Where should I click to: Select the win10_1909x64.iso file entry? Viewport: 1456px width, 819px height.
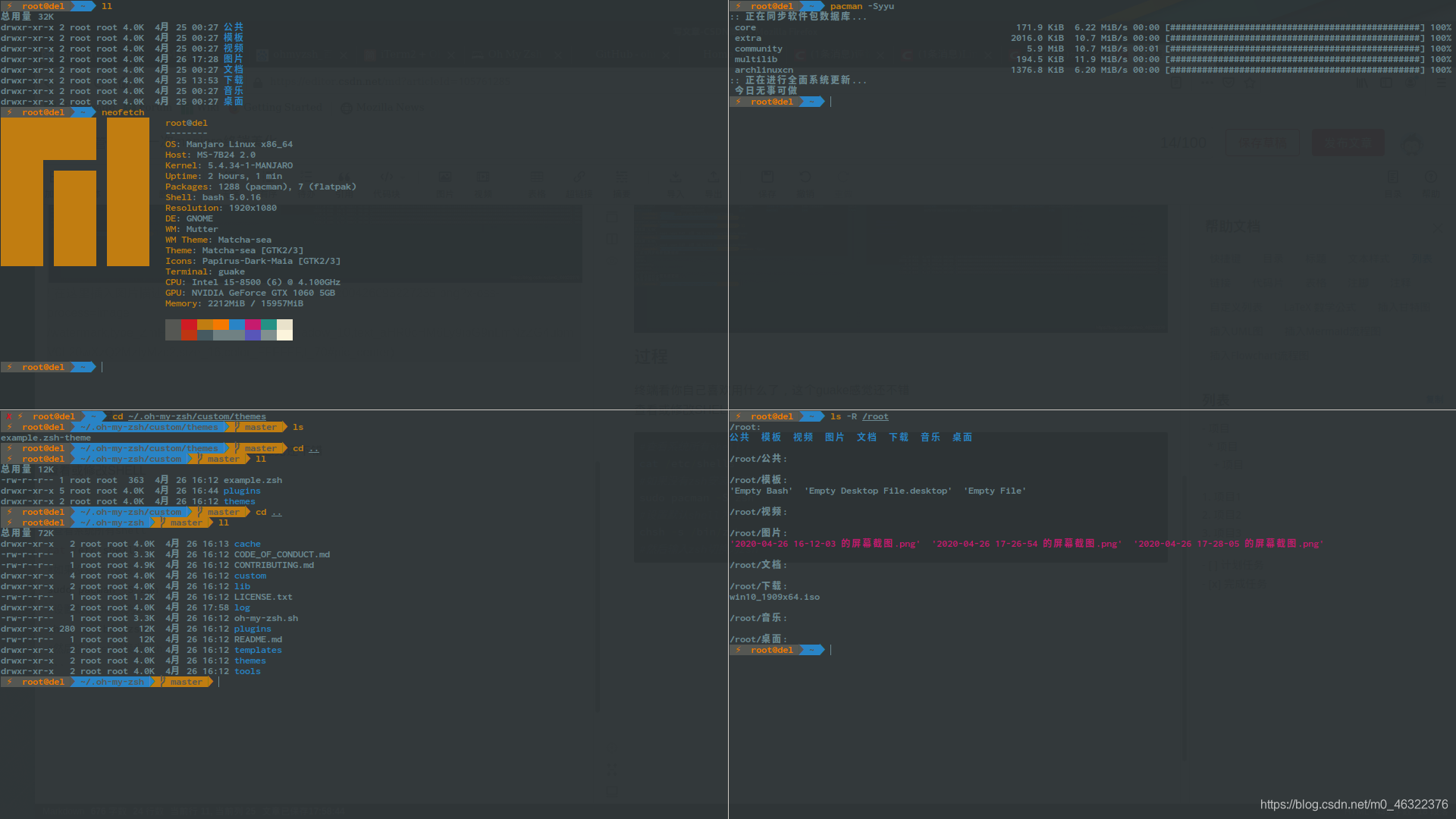click(x=774, y=597)
